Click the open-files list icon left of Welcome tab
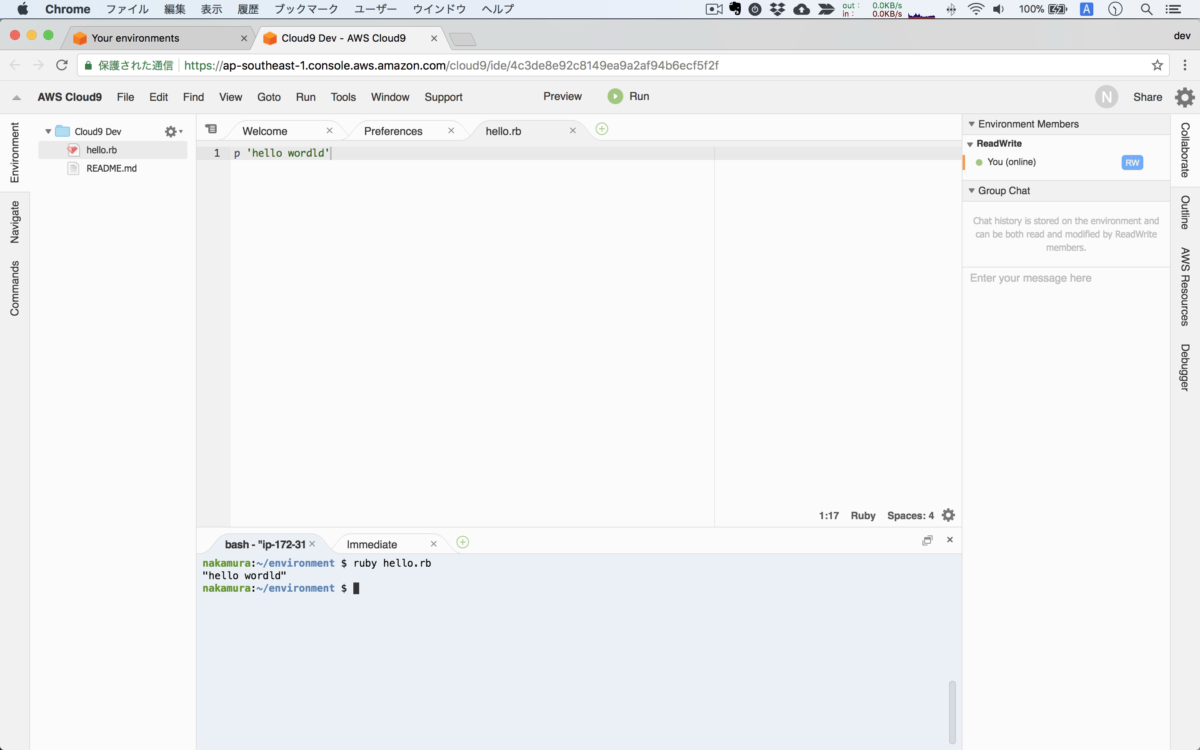This screenshot has height=750, width=1200. click(211, 129)
